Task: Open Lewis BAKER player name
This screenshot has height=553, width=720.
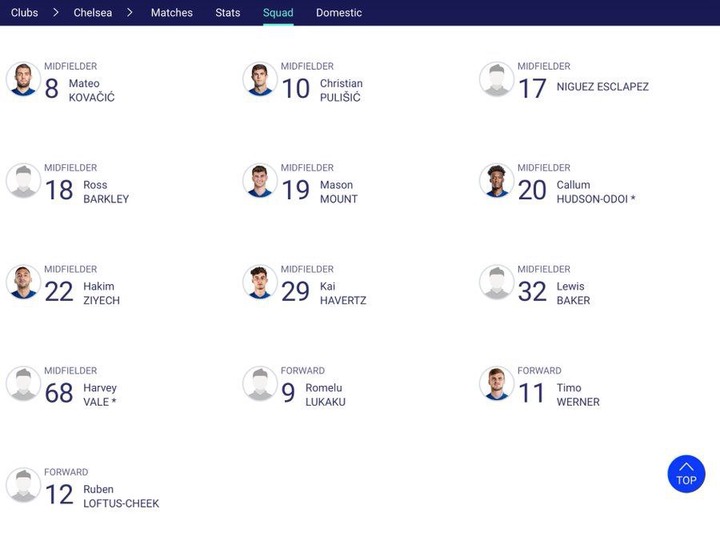Action: (x=574, y=293)
